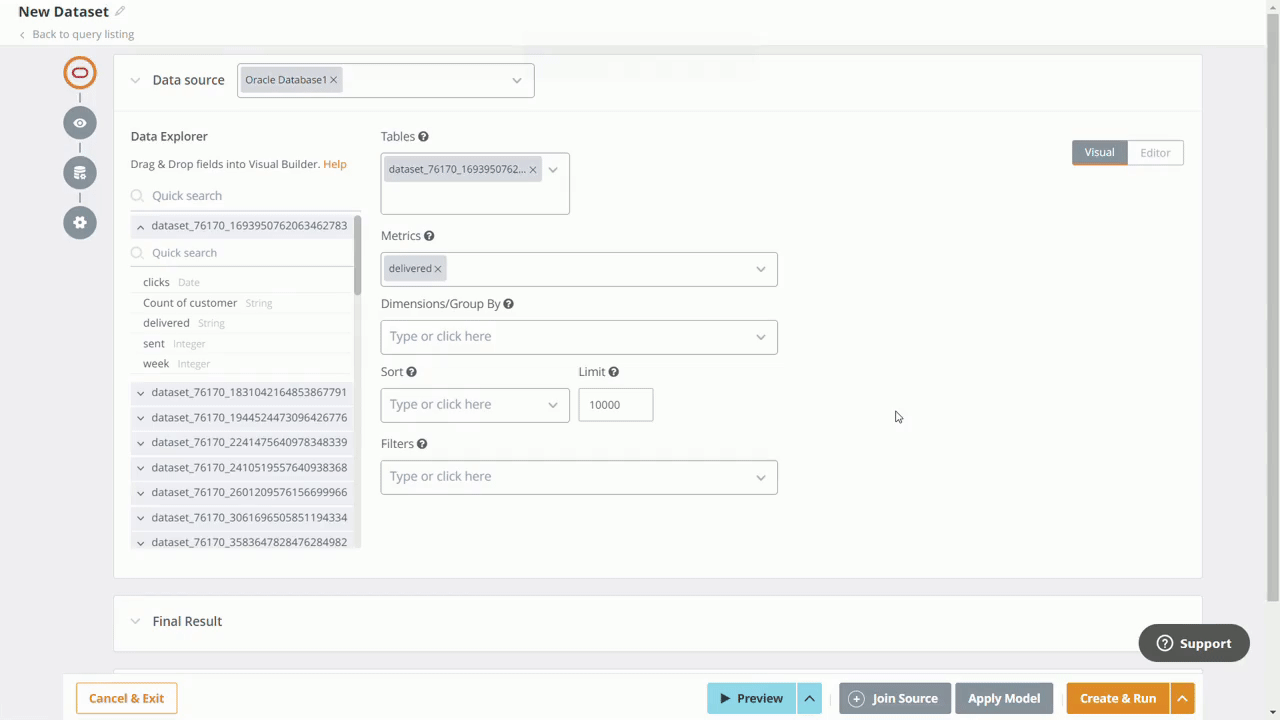
Task: Collapse the Data source section
Action: click(x=135, y=81)
